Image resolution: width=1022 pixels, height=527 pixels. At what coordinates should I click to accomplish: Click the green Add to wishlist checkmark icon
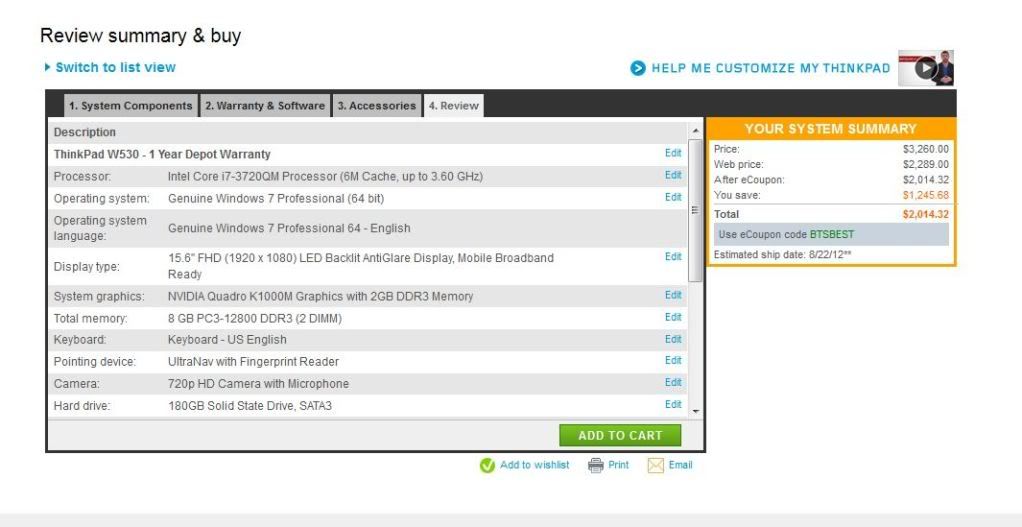(488, 465)
